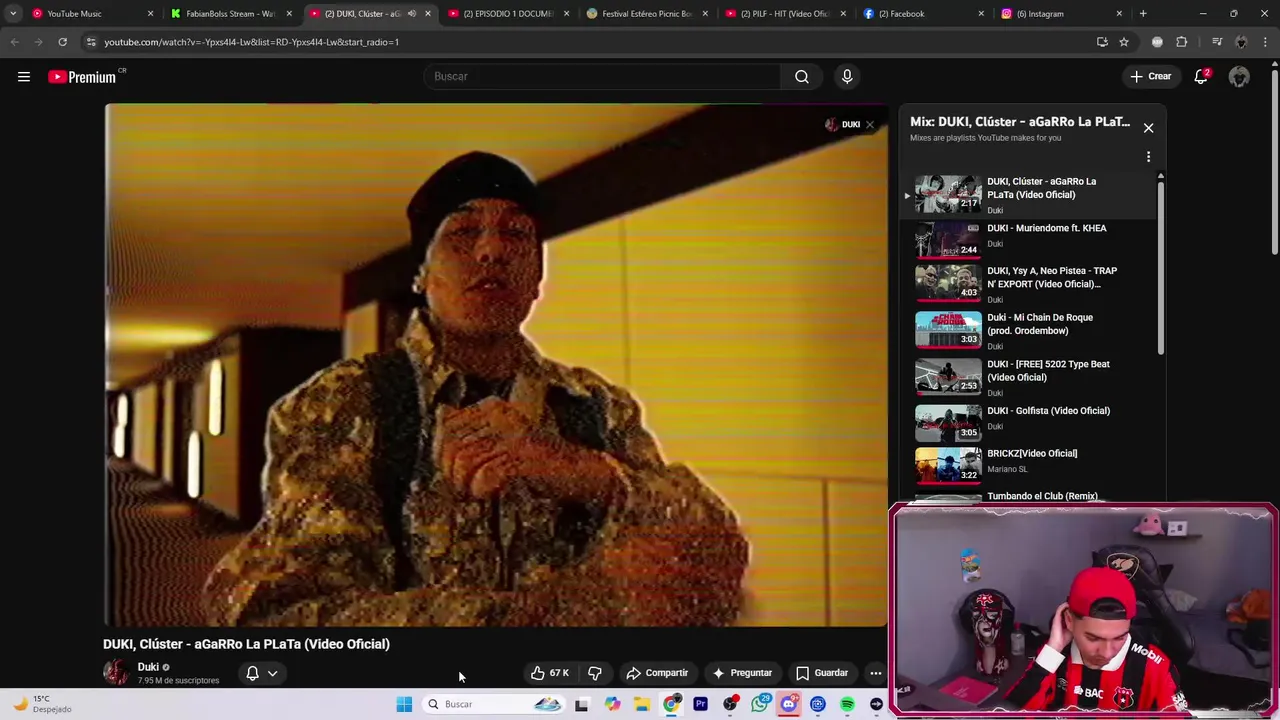Expand subscription notification options chevron

(x=272, y=673)
